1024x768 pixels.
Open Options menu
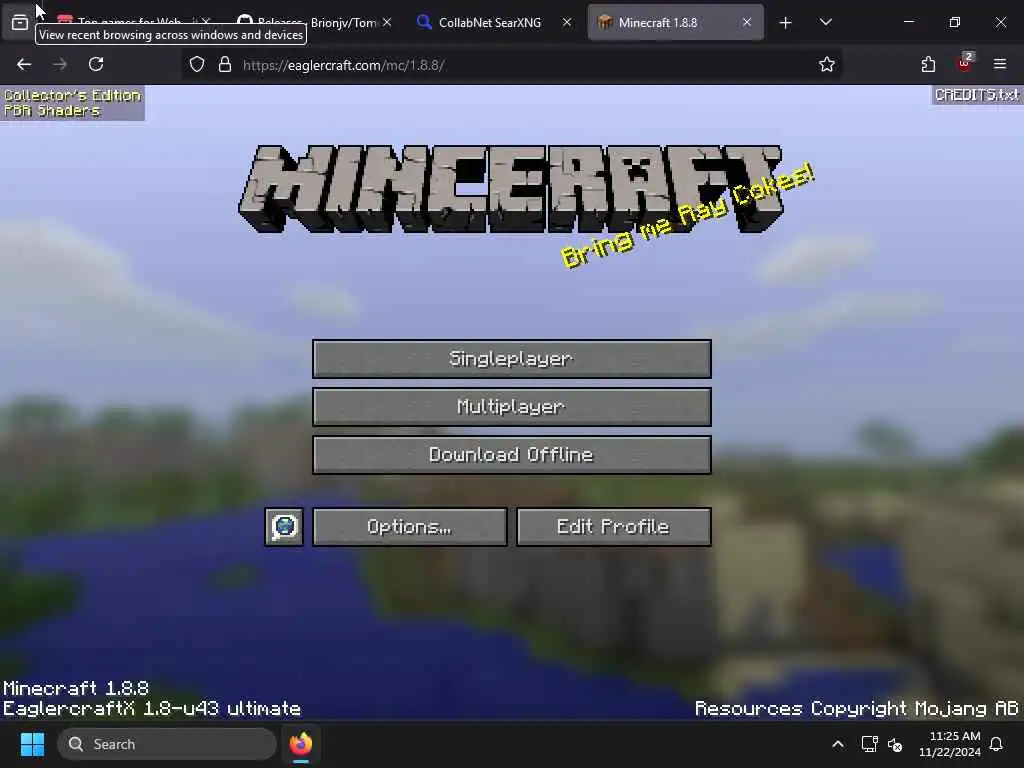tap(409, 526)
